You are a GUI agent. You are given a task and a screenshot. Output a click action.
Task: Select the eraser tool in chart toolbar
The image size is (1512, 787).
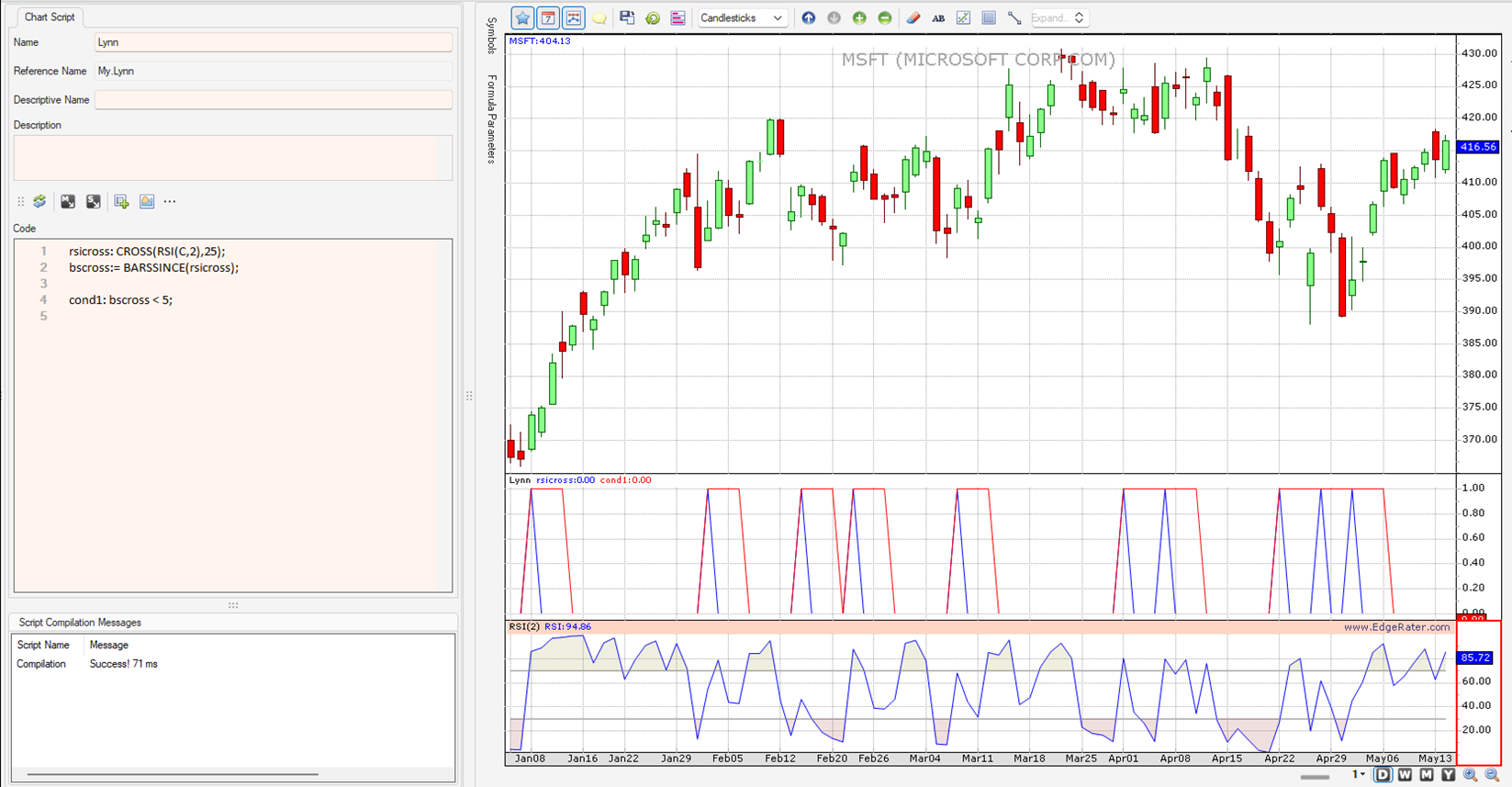click(913, 17)
